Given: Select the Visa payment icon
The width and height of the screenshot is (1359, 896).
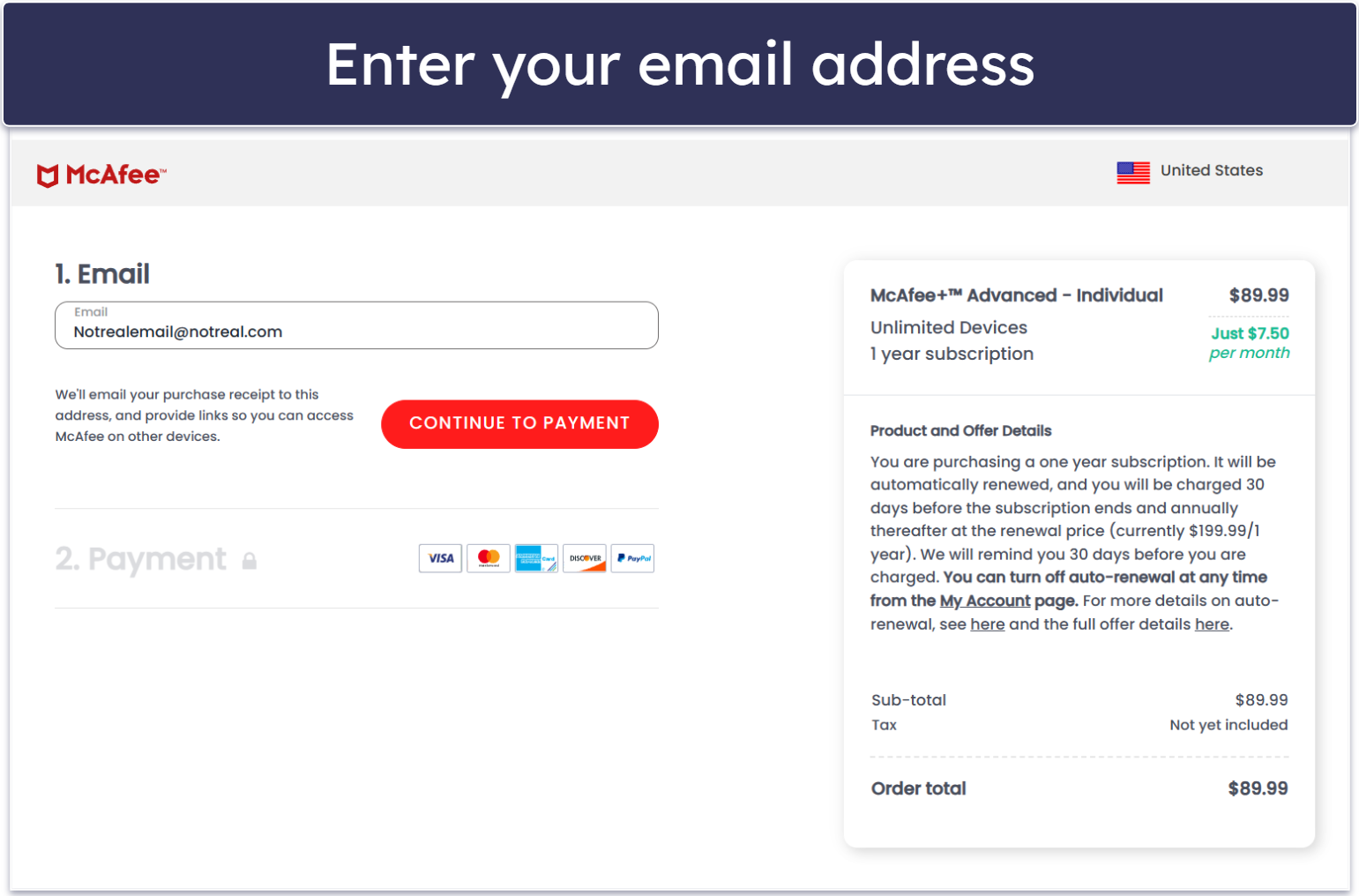Looking at the screenshot, I should [x=440, y=557].
